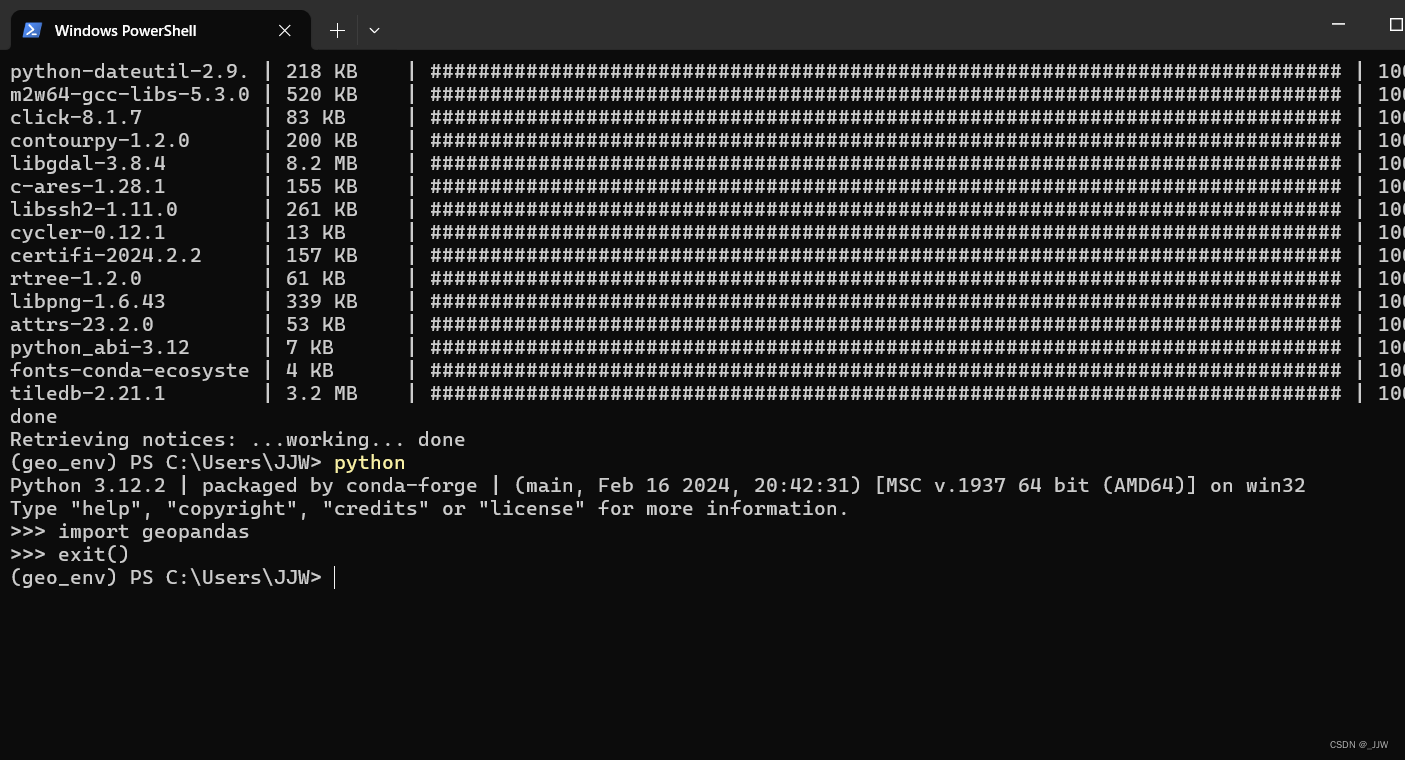Click the c-ares-1.28.1 package name

pos(88,186)
